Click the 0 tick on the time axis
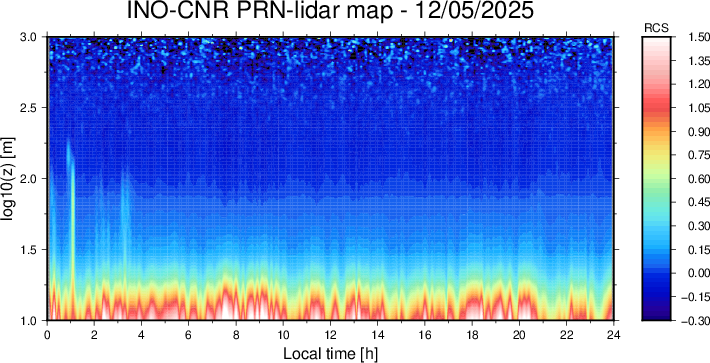 (47, 335)
